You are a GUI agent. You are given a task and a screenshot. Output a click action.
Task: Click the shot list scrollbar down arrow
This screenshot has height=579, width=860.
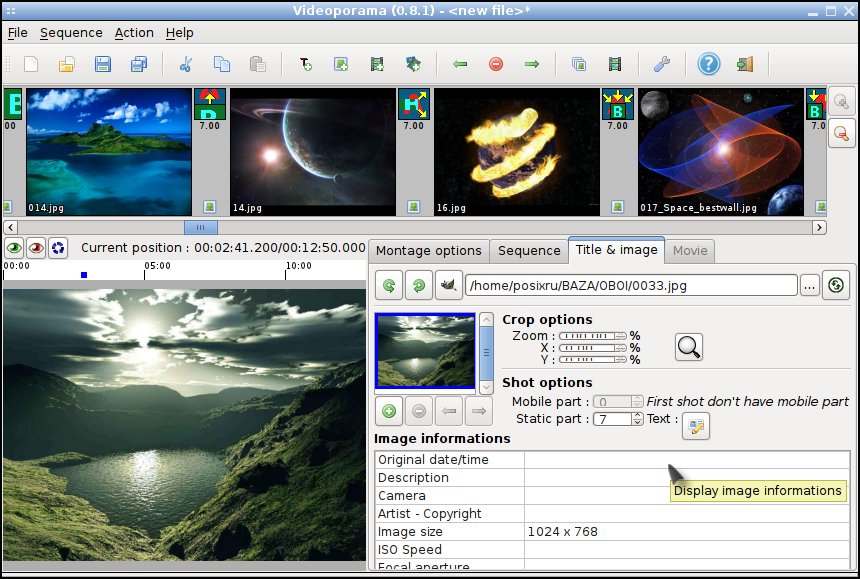click(486, 387)
